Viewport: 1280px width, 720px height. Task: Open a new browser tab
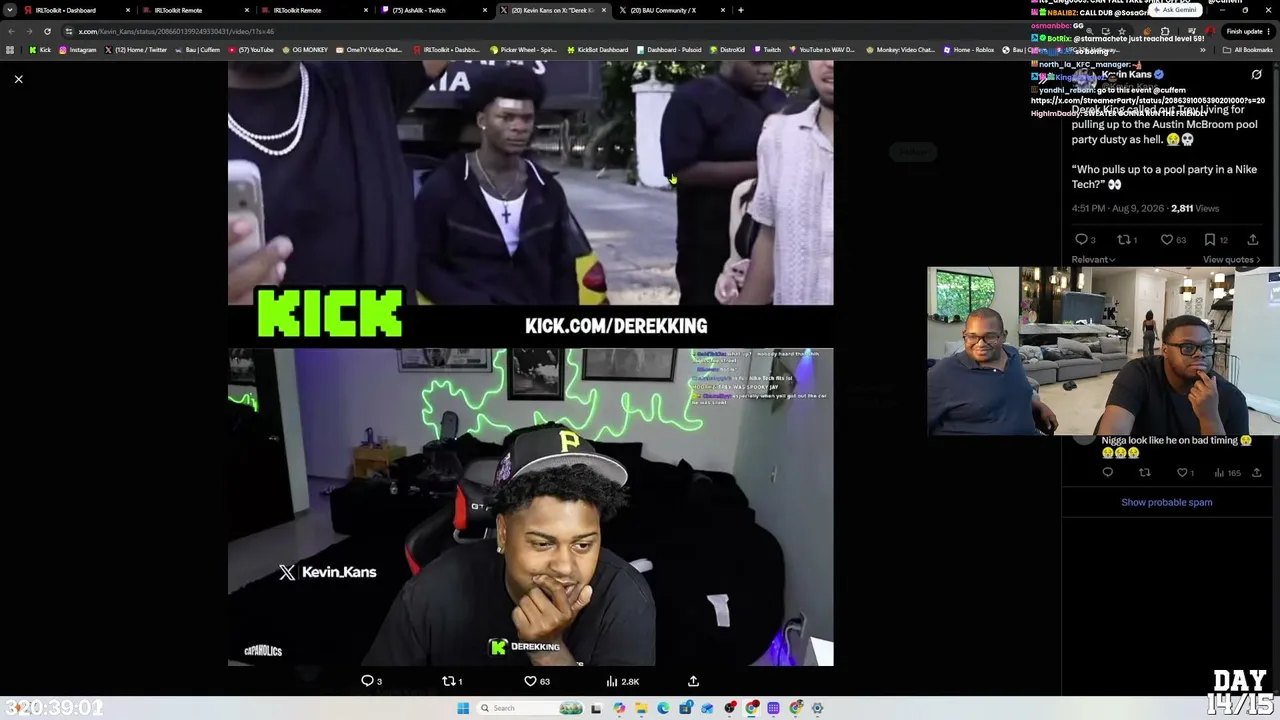[x=740, y=10]
